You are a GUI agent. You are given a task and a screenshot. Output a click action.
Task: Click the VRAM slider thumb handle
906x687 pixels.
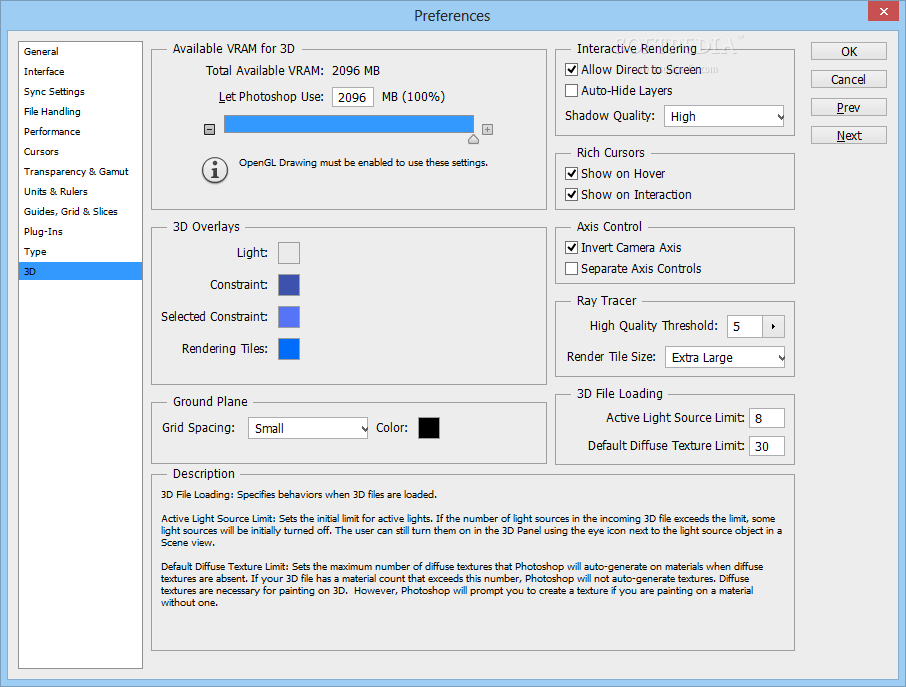(x=473, y=139)
